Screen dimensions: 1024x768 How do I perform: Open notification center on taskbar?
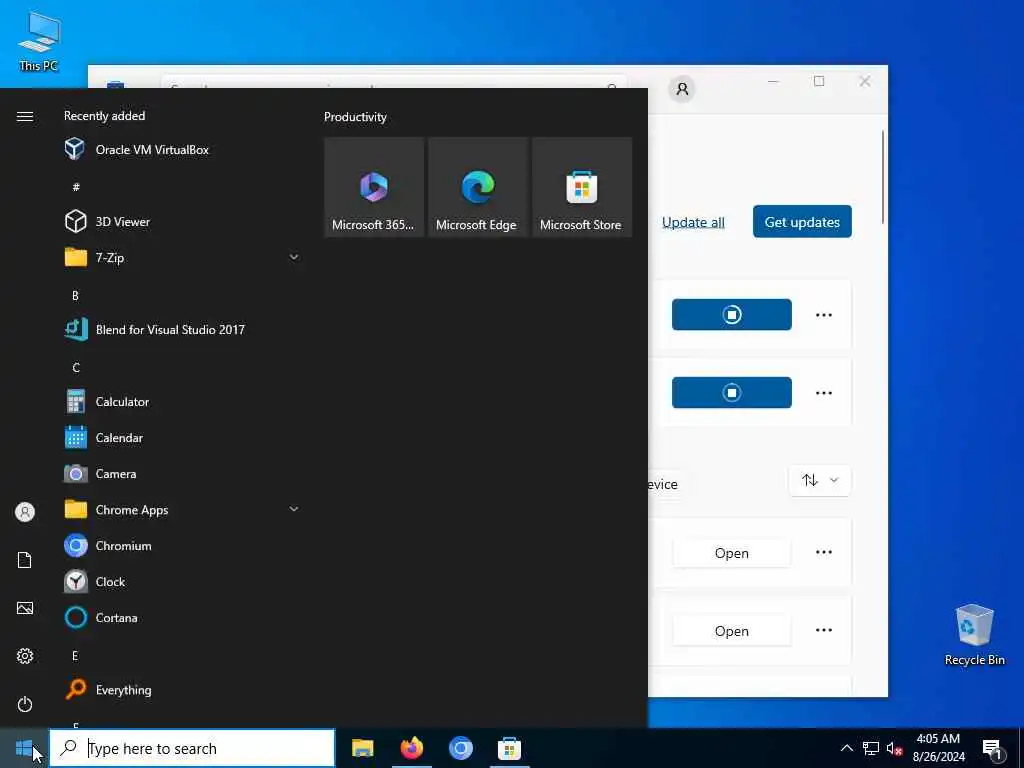tap(992, 748)
